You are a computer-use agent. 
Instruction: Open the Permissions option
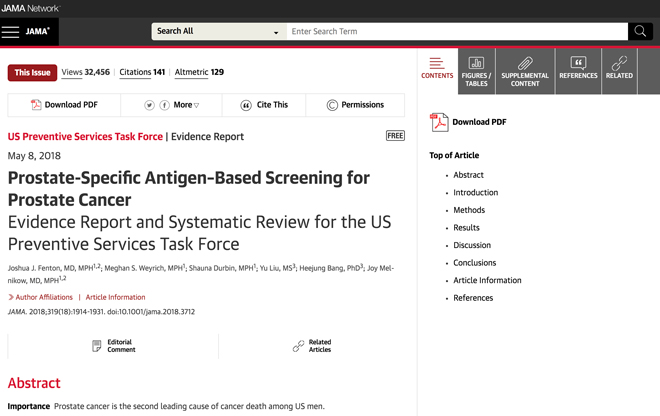pos(355,105)
